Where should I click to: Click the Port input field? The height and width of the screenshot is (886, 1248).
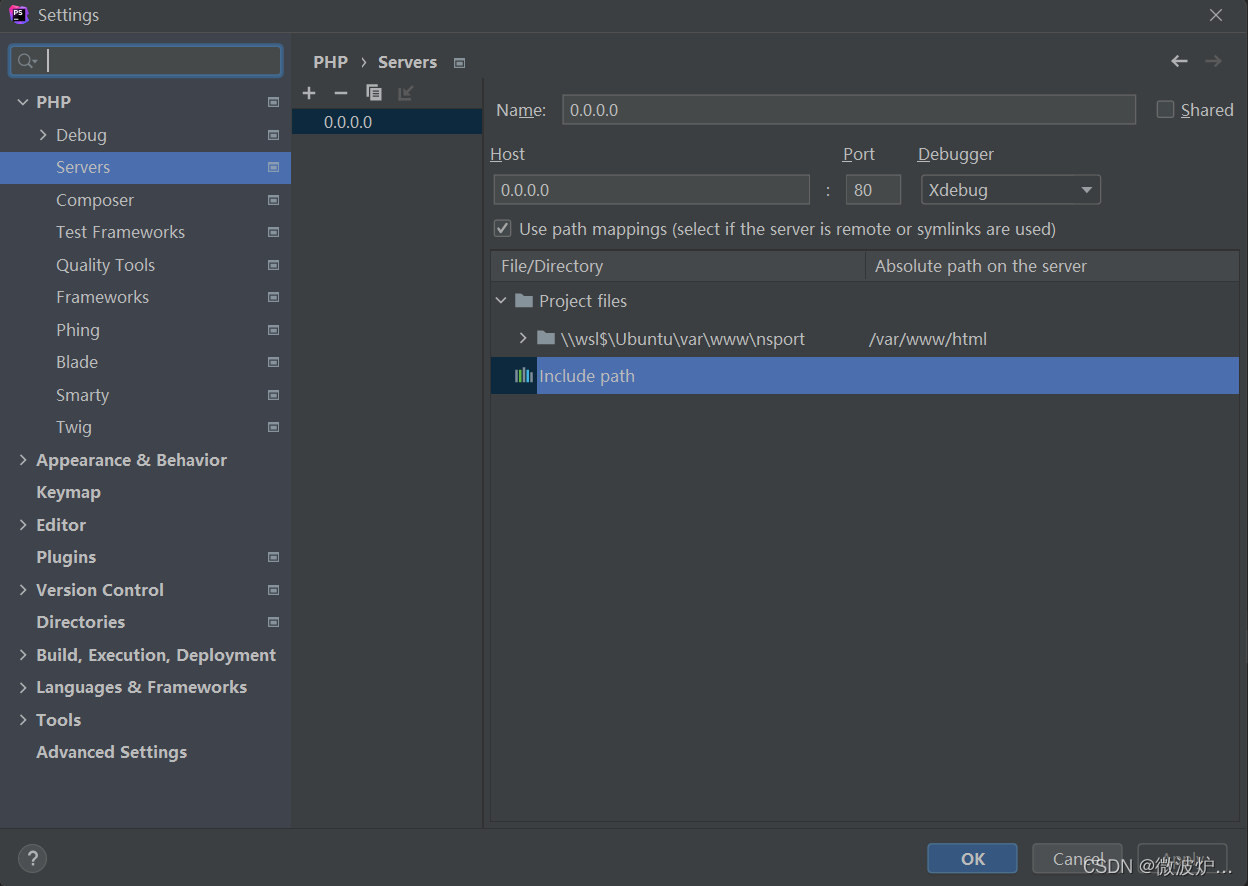point(873,190)
